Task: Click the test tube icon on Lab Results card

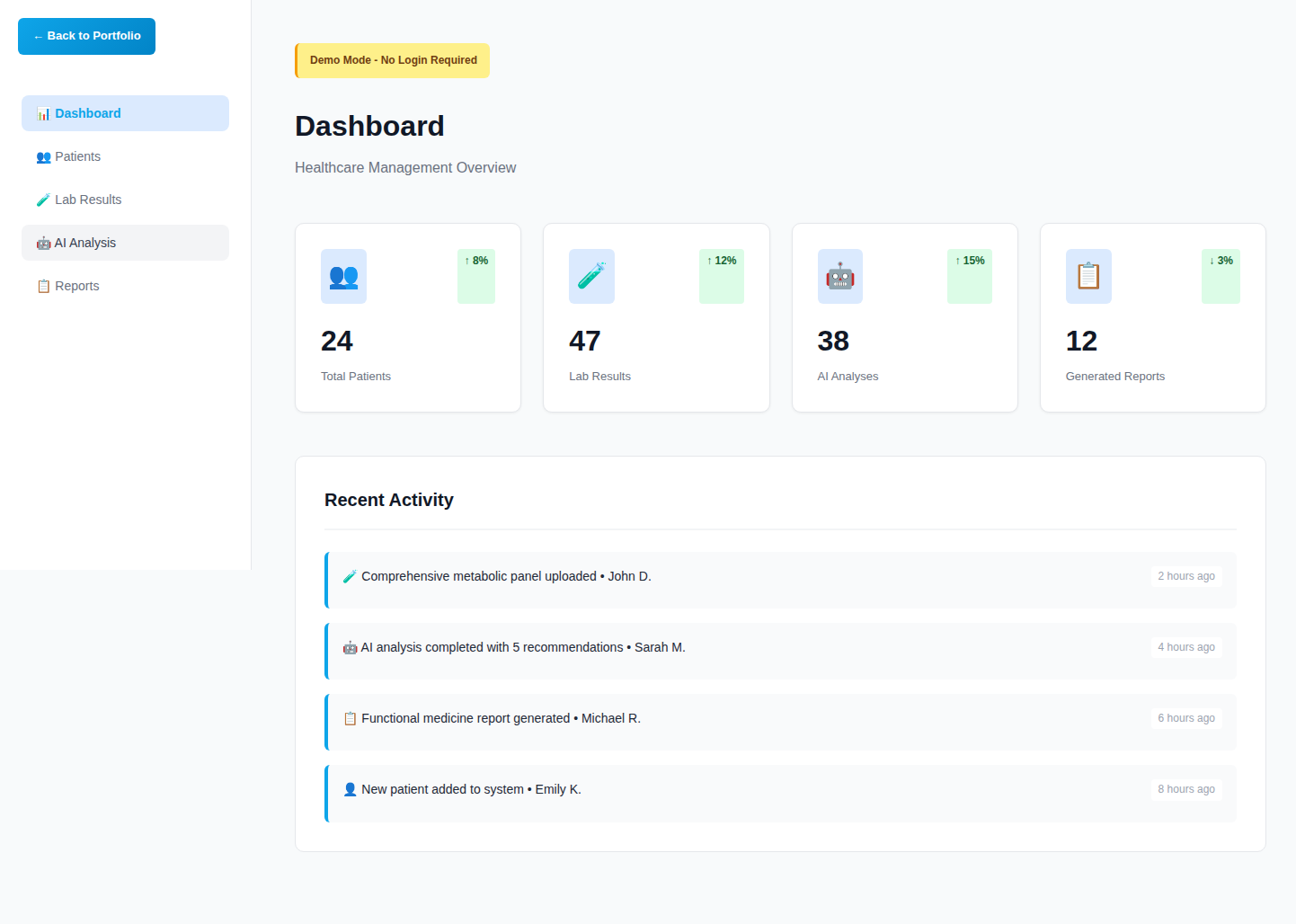Action: (x=591, y=276)
